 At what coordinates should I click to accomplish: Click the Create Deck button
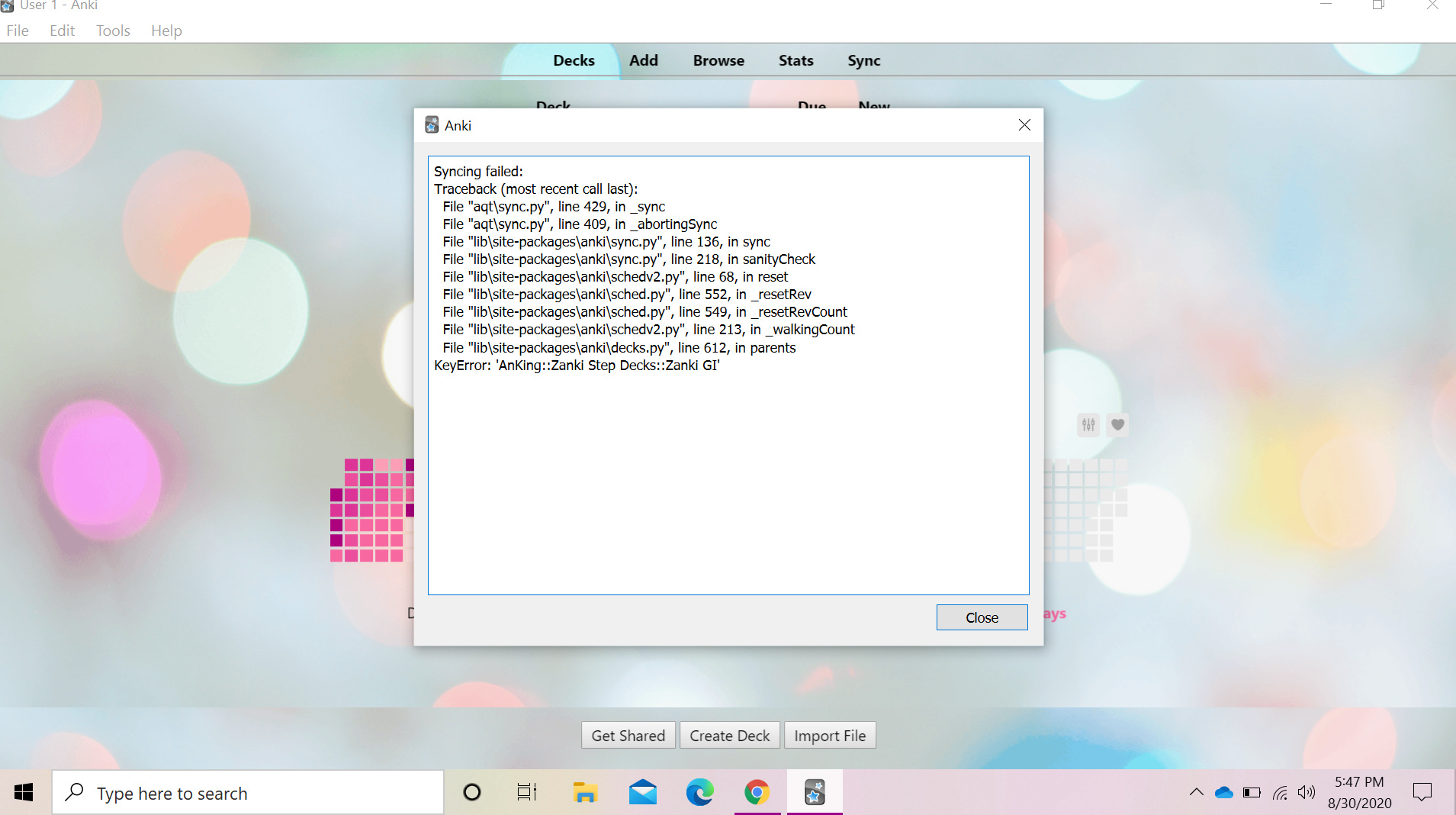730,736
